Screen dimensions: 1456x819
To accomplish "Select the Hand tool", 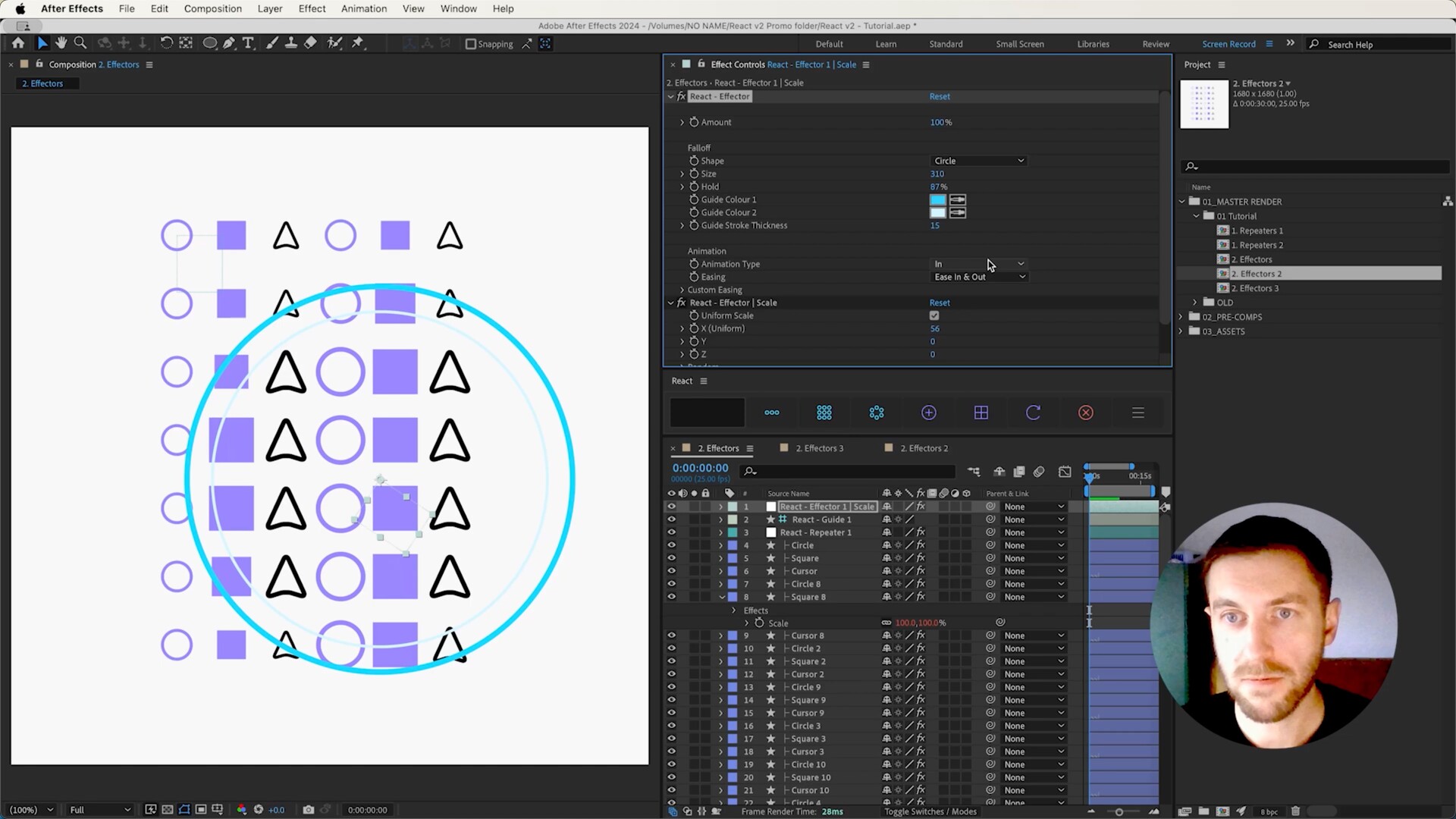I will point(61,43).
